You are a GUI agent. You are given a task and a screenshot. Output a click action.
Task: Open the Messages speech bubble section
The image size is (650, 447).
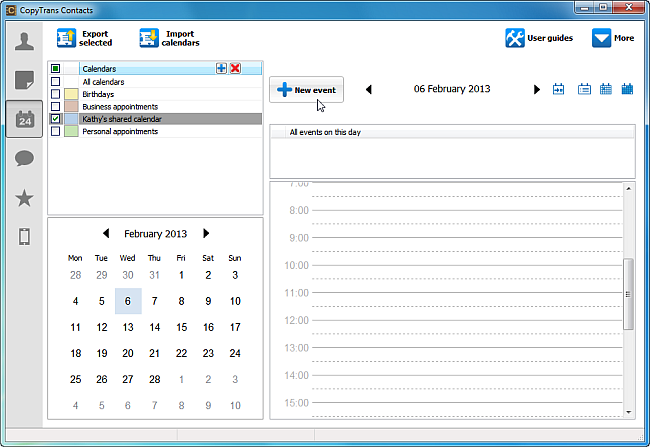click(24, 158)
